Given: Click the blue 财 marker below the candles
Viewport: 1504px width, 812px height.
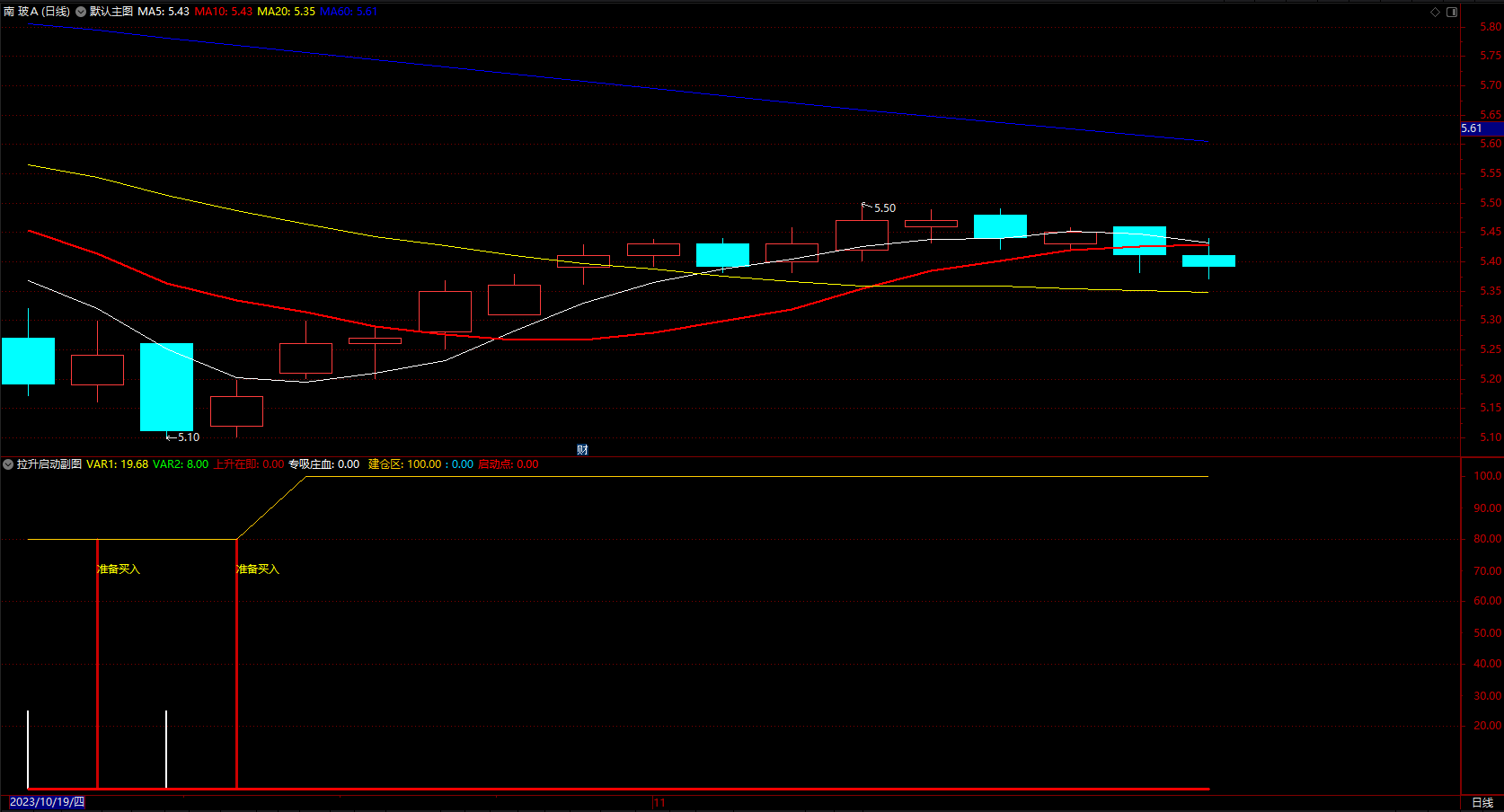Looking at the screenshot, I should click(x=582, y=450).
